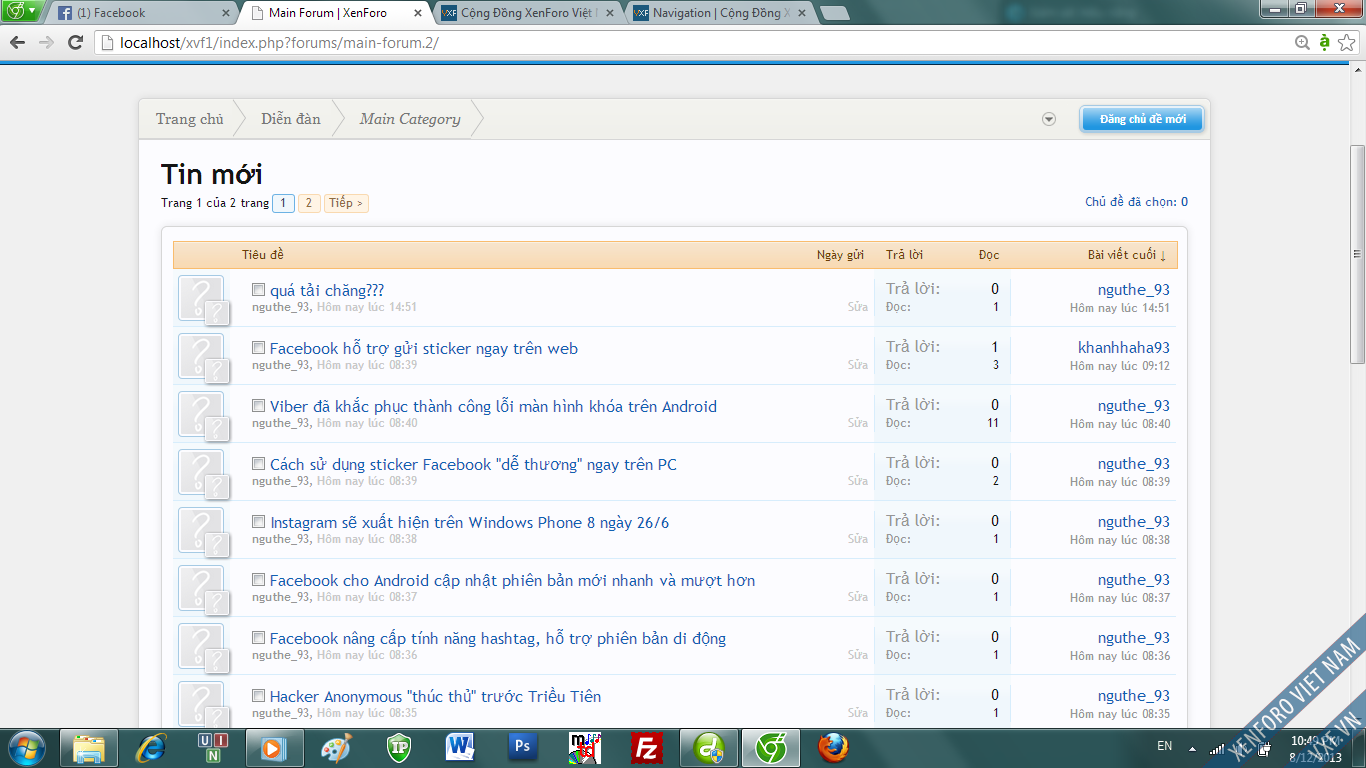The width and height of the screenshot is (1366, 768).
Task: Switch to the 'Cộng Đồng XenForo Việt' tab
Action: pyautogui.click(x=528, y=13)
